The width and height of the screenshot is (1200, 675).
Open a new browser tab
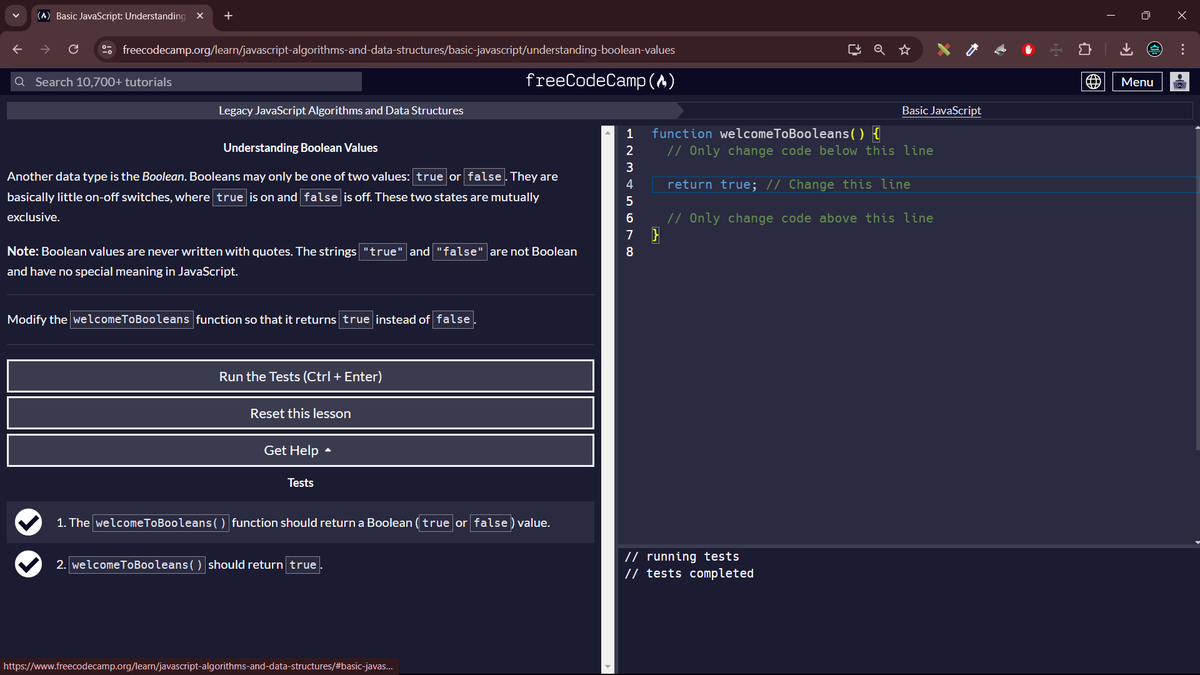click(x=229, y=16)
